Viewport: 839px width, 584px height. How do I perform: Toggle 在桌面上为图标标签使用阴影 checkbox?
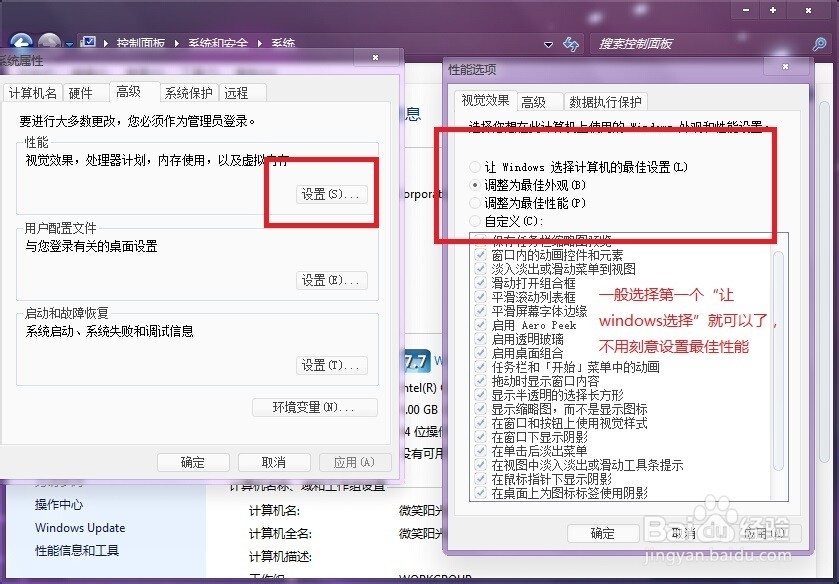pyautogui.click(x=480, y=492)
